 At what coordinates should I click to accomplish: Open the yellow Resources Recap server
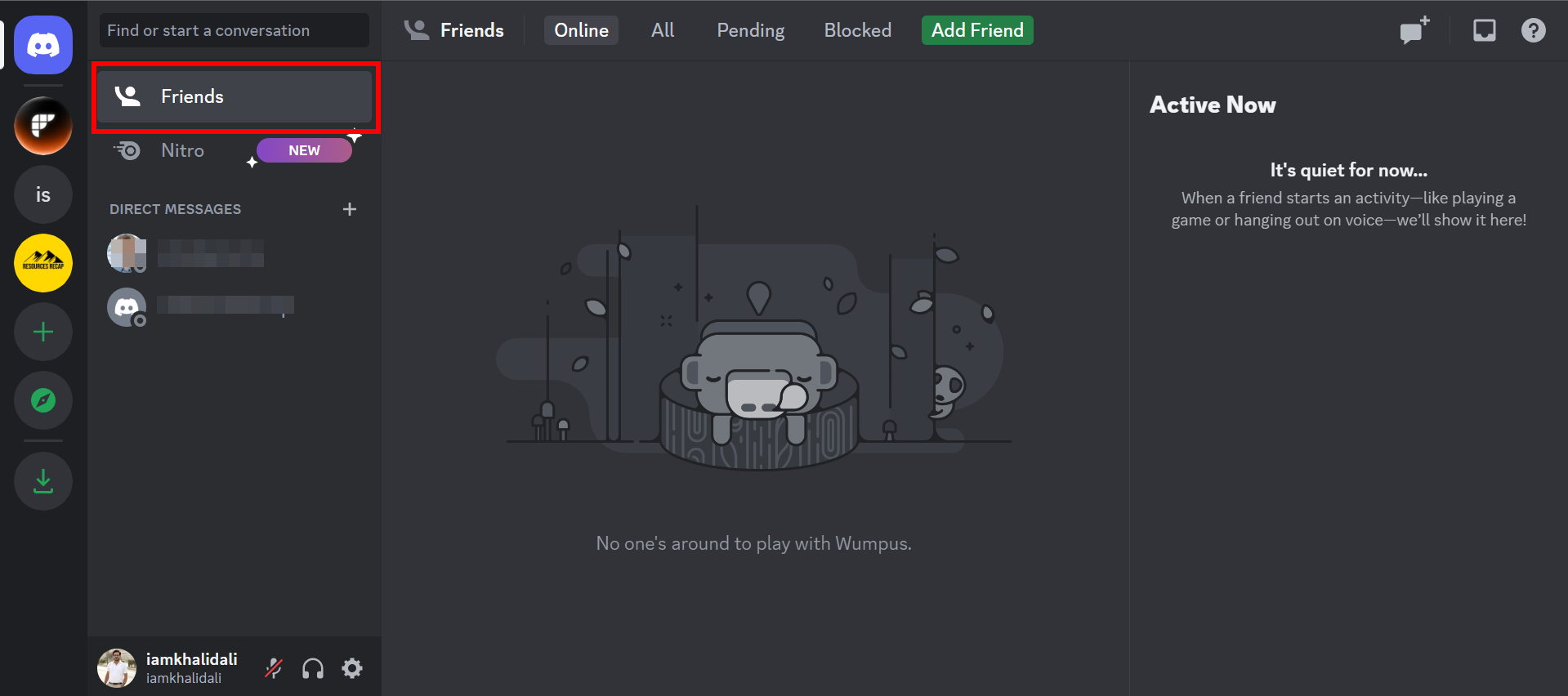(x=43, y=263)
